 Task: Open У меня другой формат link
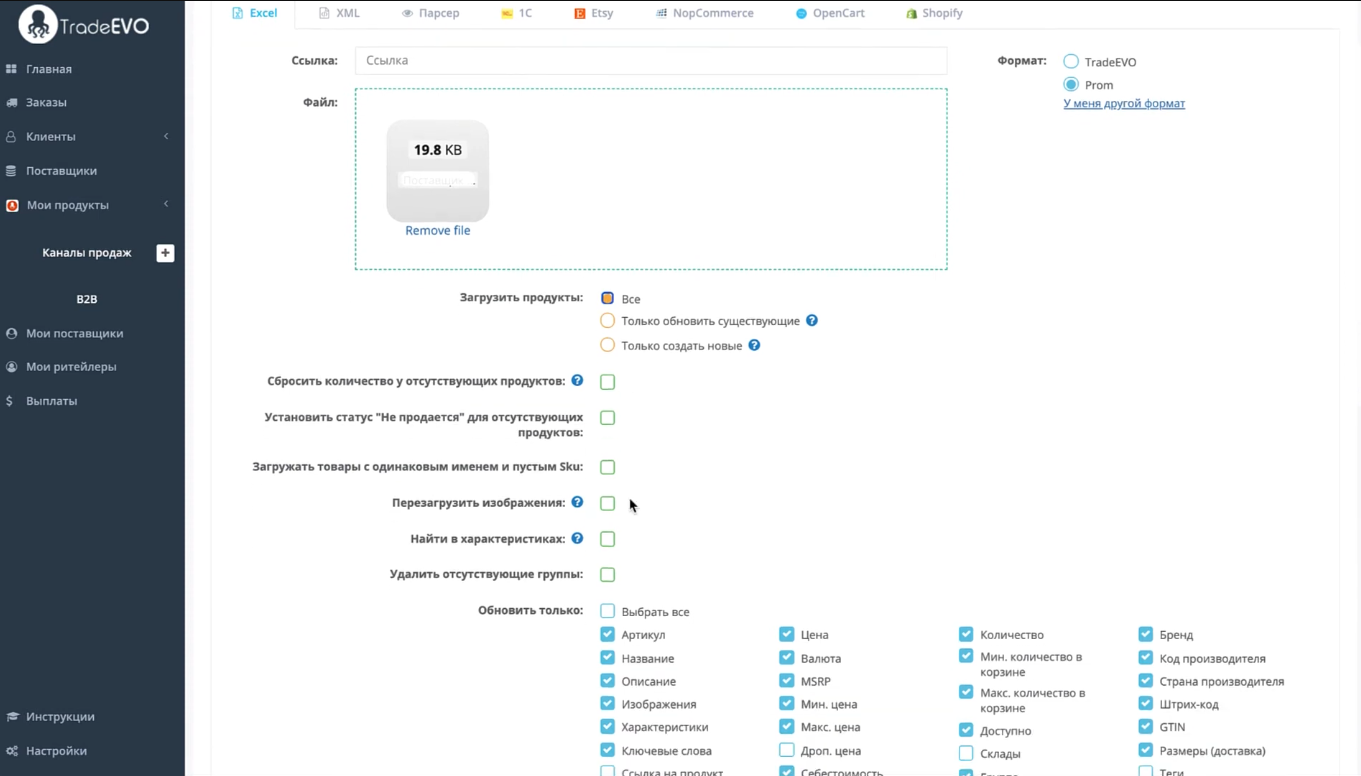[x=1124, y=103]
